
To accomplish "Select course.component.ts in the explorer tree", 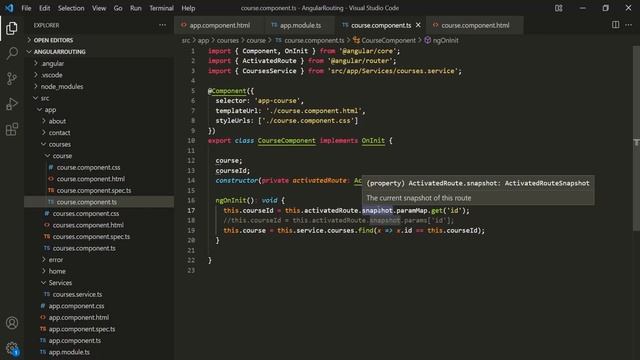I will (x=99, y=202).
